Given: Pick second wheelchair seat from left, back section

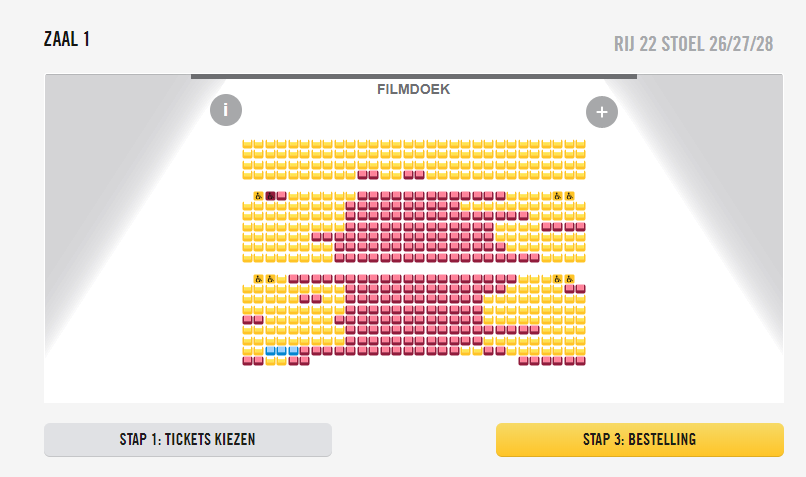Looking at the screenshot, I should pos(270,279).
